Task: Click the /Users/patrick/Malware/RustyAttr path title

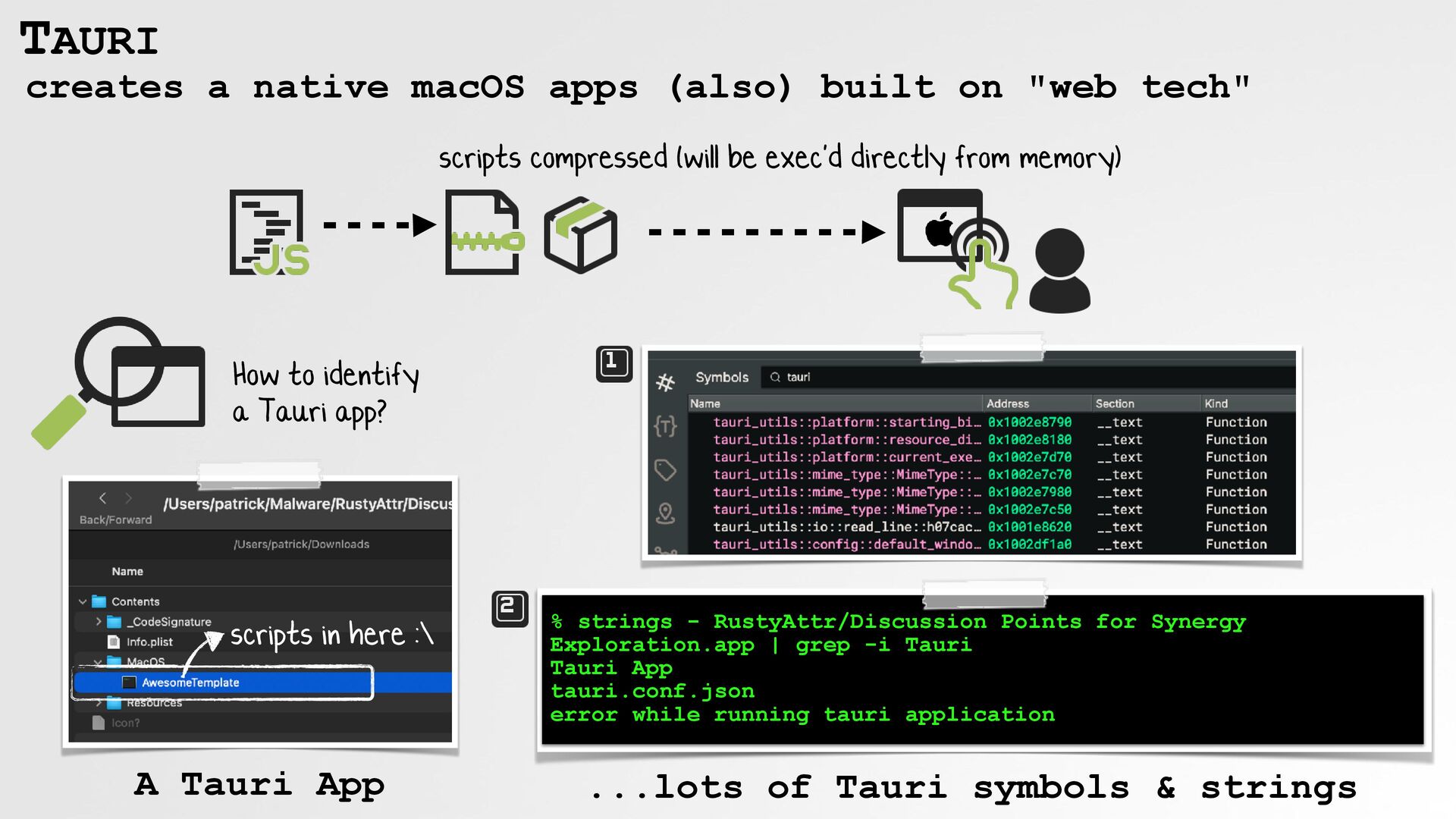Action: pos(308,504)
